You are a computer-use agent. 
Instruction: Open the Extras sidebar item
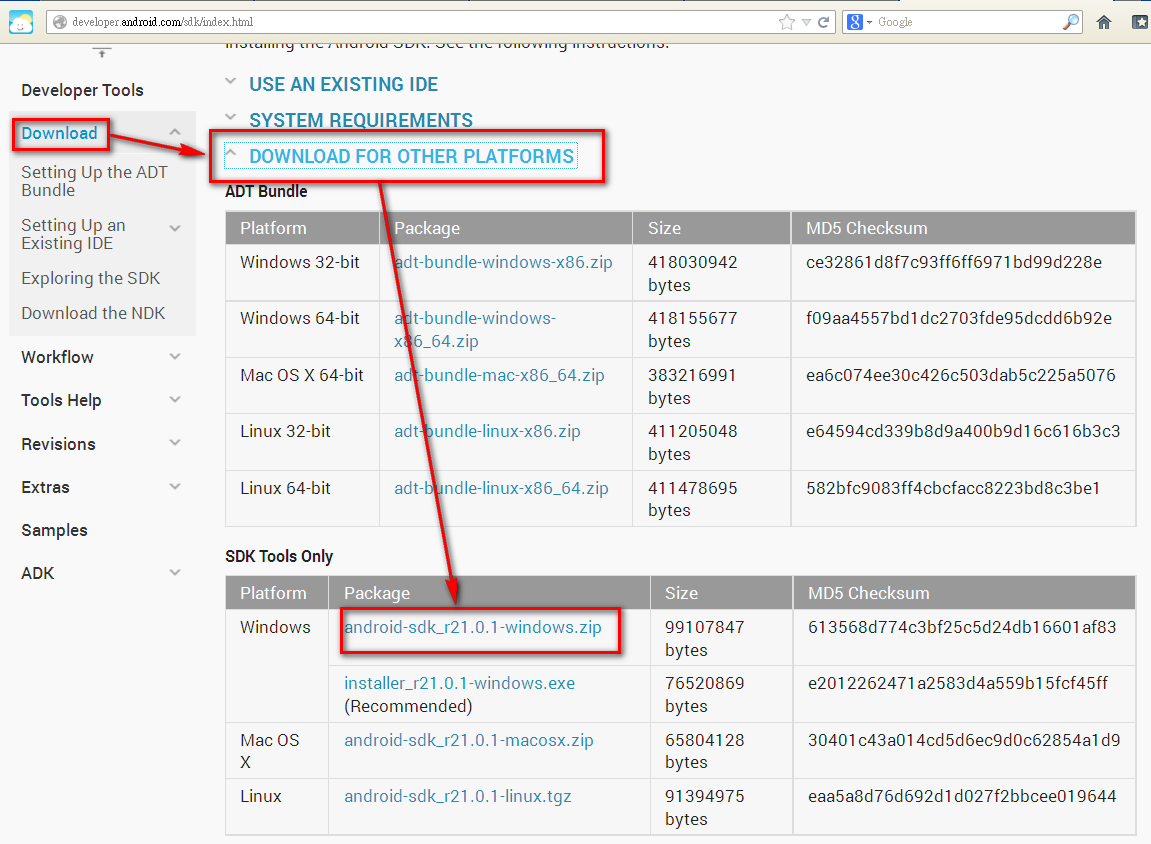coord(46,487)
